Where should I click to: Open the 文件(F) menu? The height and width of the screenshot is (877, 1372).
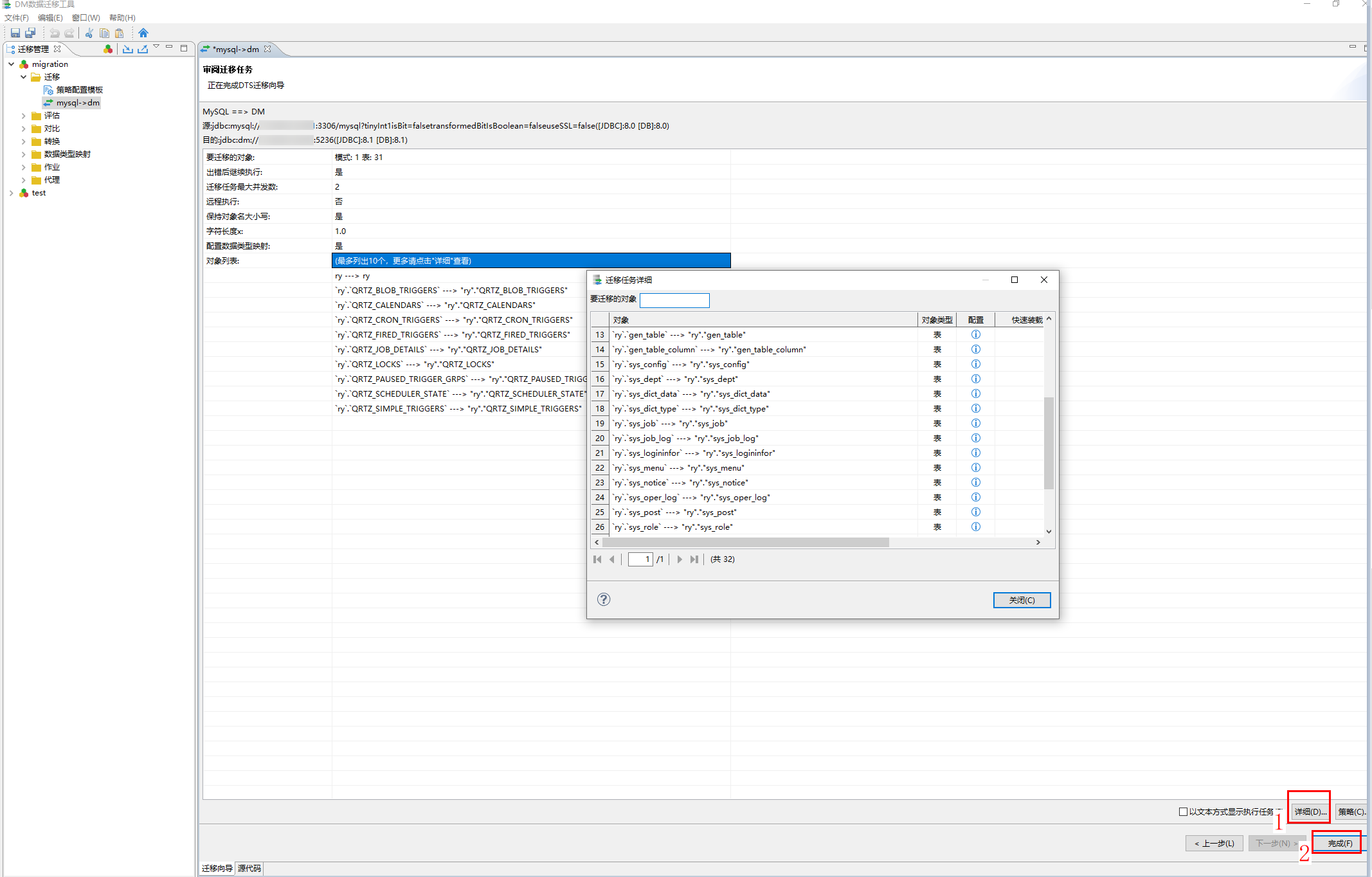17,18
